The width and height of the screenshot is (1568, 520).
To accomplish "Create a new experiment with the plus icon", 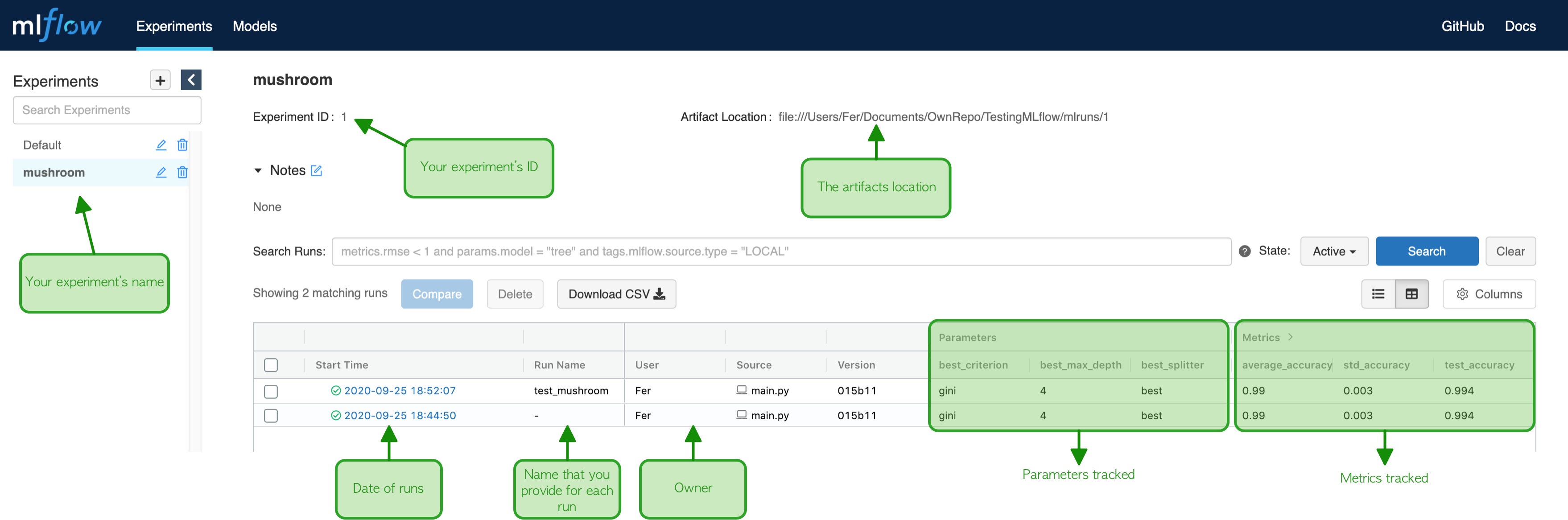I will 160,80.
